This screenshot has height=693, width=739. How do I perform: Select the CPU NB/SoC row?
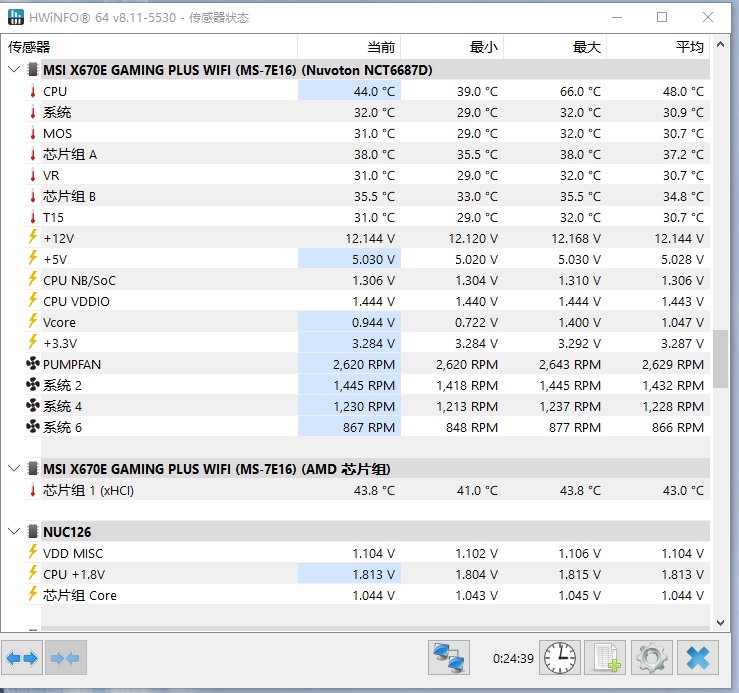coord(367,280)
